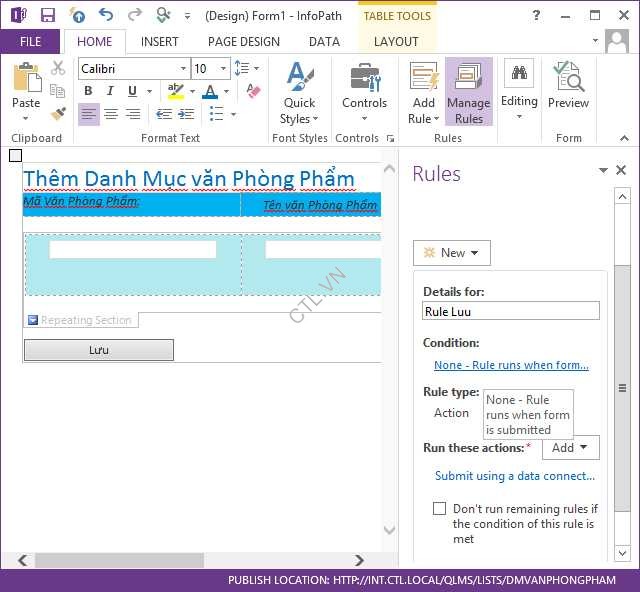This screenshot has width=640, height=592.
Task: Click the Rule Luu name field
Action: pos(511,311)
